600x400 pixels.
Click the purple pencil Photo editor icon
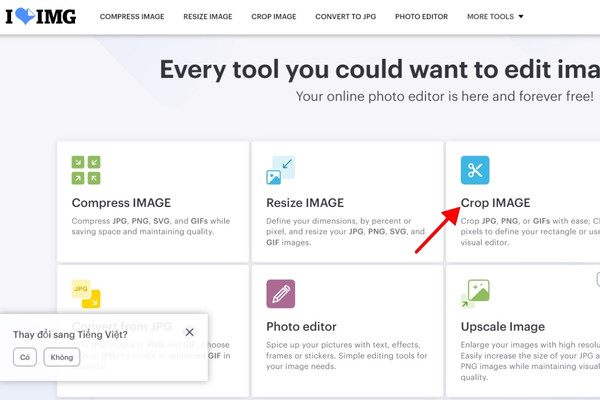[x=280, y=294]
